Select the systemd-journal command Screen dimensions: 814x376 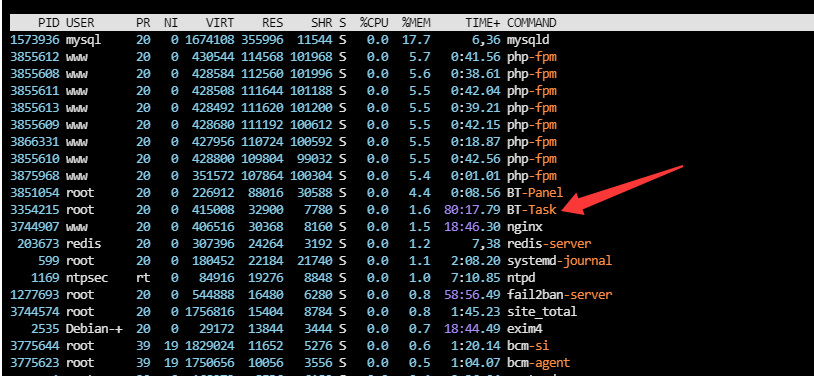click(x=560, y=261)
